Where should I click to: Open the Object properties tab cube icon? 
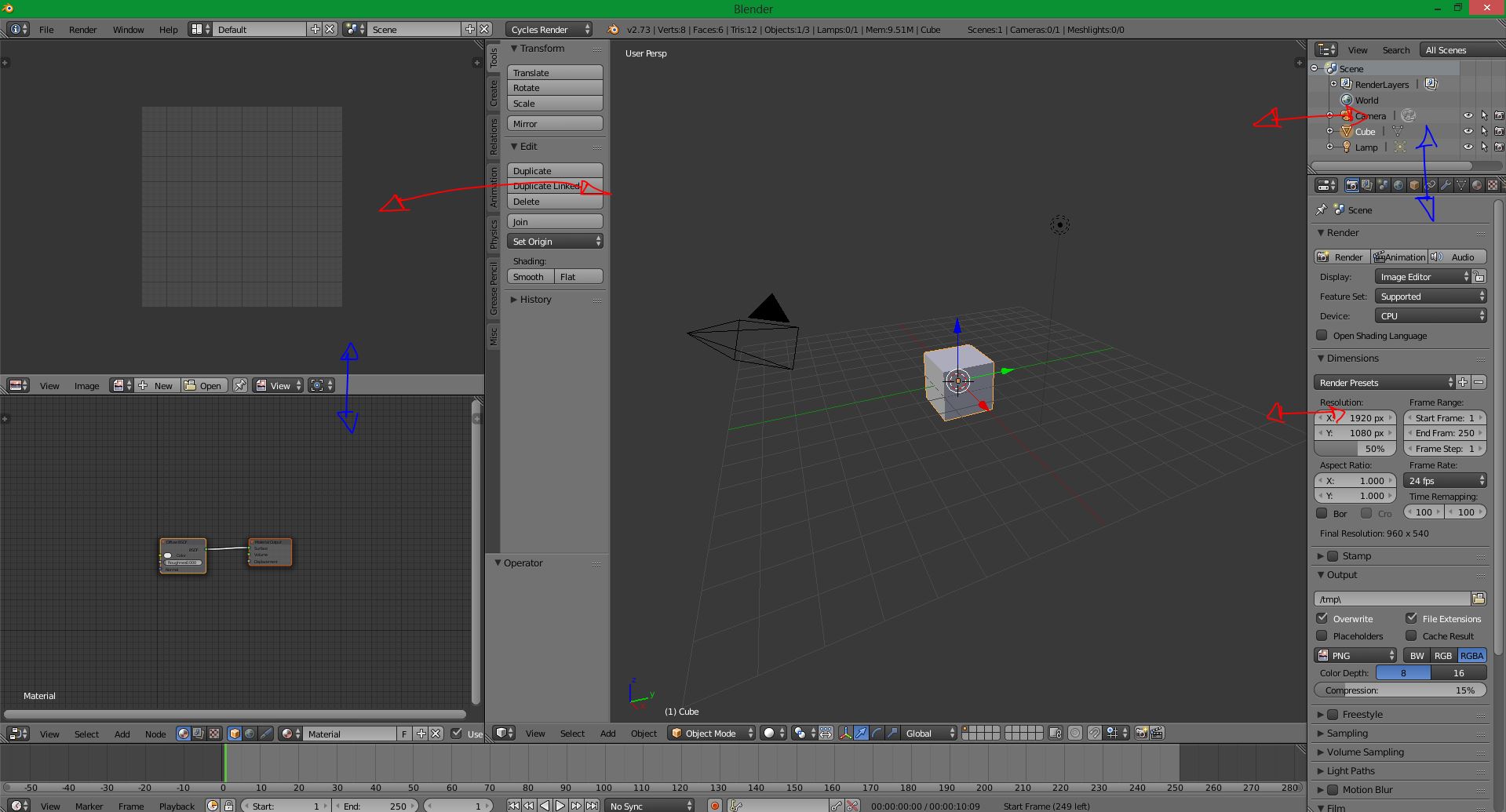(x=1414, y=185)
